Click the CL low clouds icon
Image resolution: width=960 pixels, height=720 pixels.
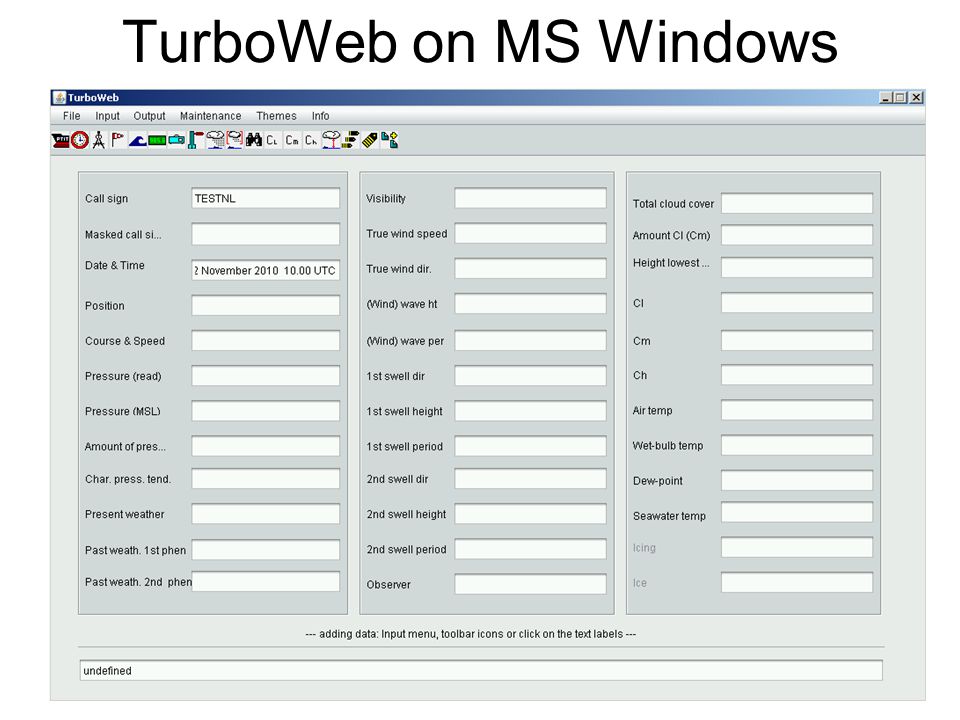[x=272, y=140]
